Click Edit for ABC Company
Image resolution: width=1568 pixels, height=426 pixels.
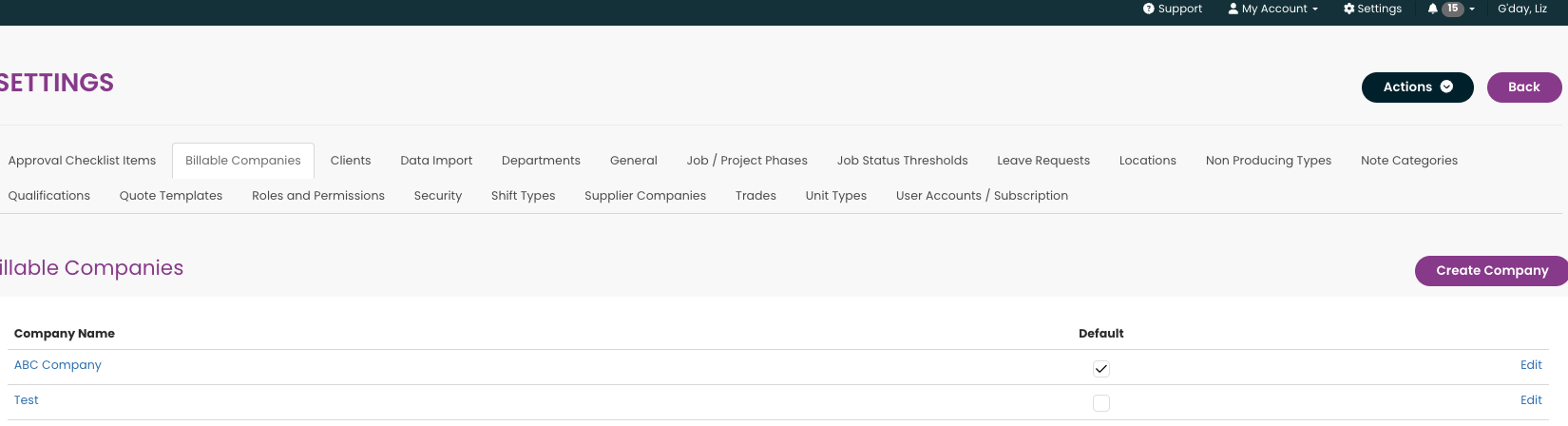click(1531, 365)
